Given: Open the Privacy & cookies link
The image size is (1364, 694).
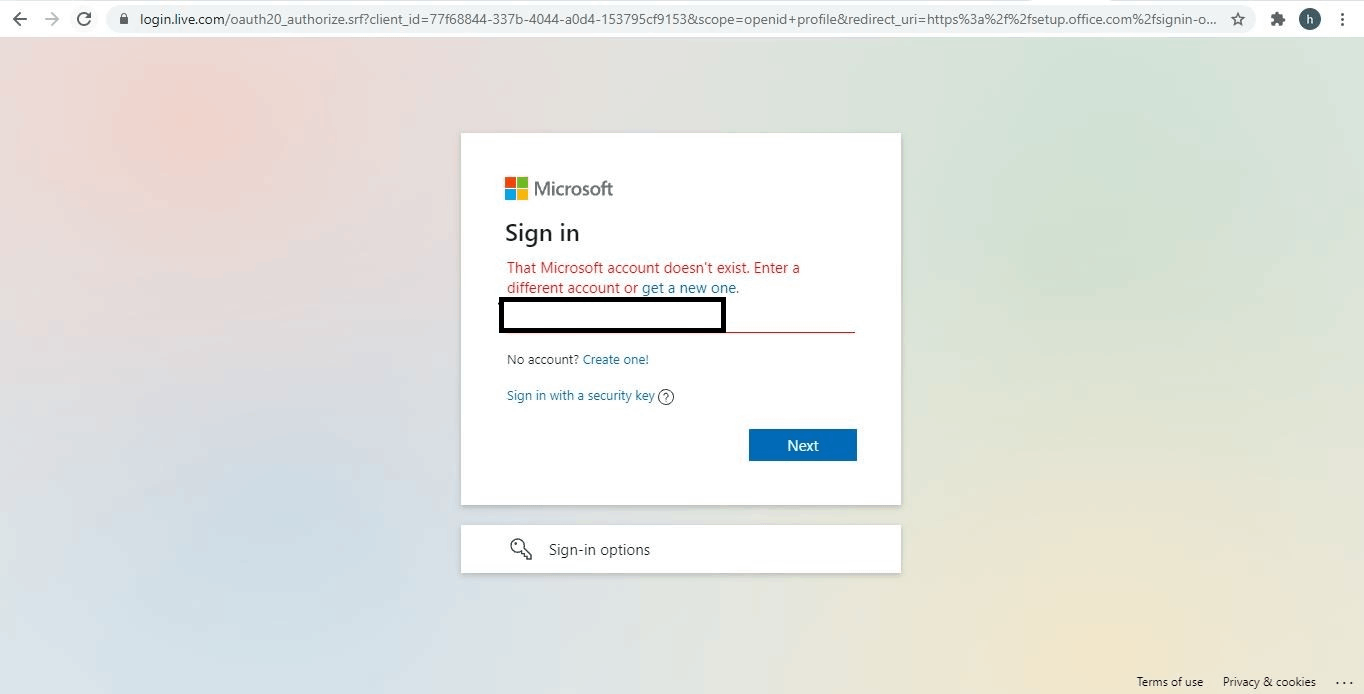Looking at the screenshot, I should (1269, 682).
